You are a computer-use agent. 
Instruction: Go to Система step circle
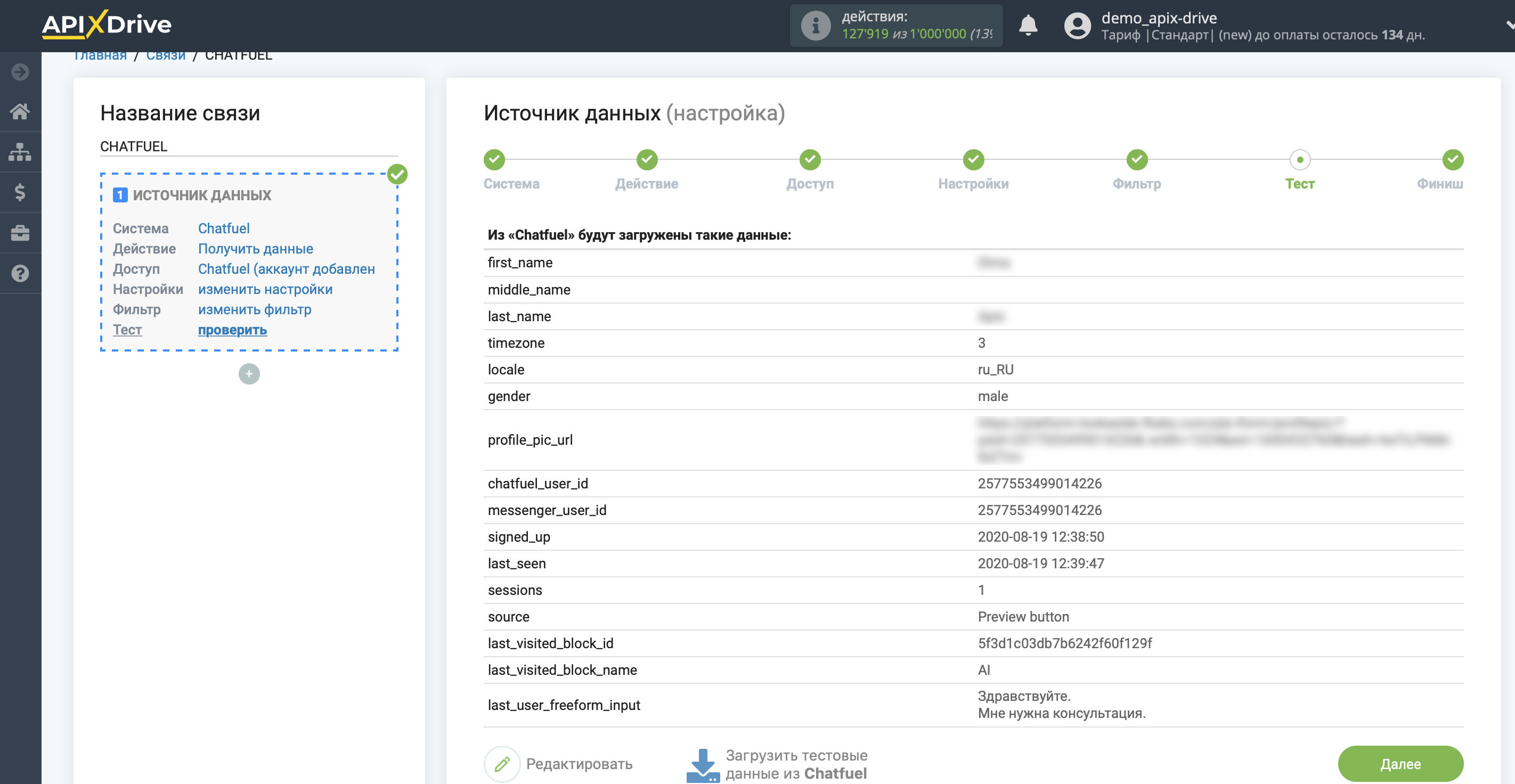click(x=494, y=159)
